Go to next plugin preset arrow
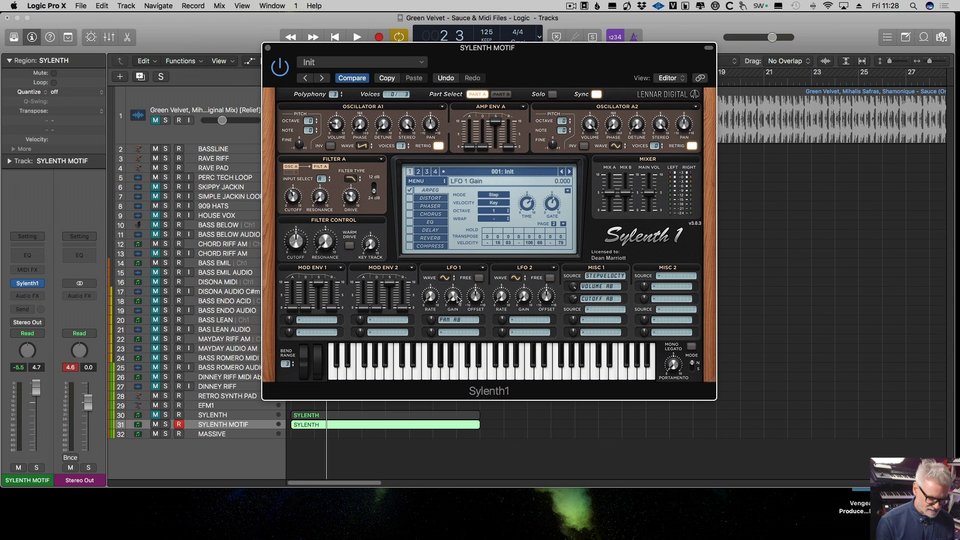Viewport: 960px width, 540px height. tap(321, 78)
